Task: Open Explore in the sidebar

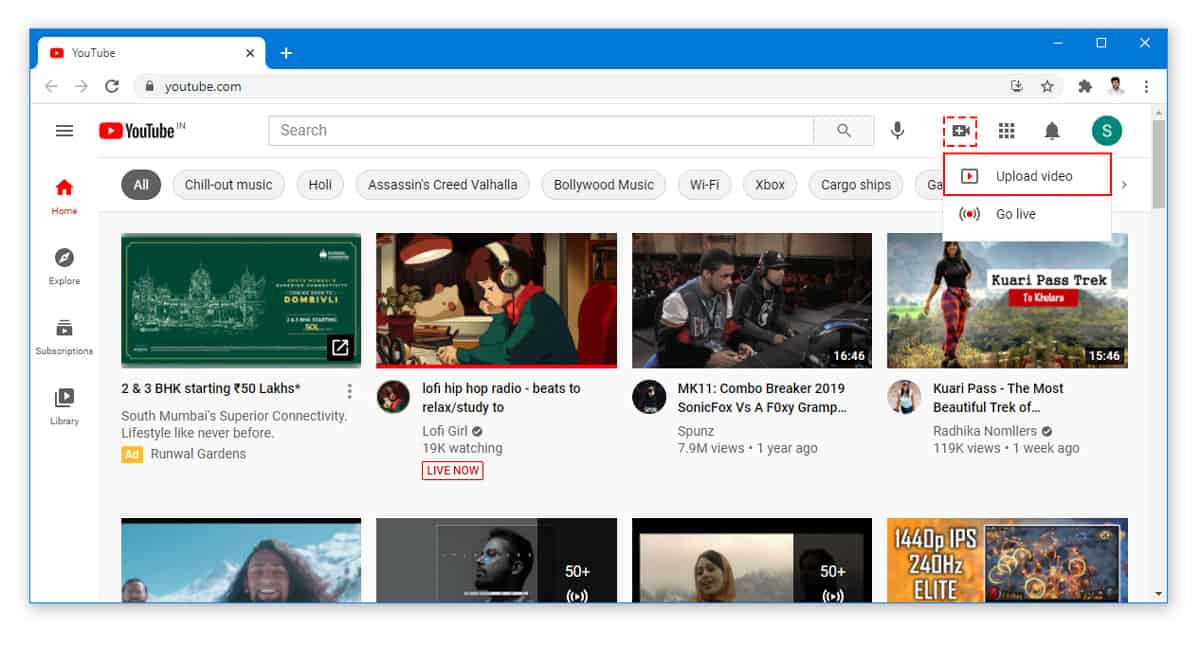Action: point(64,266)
